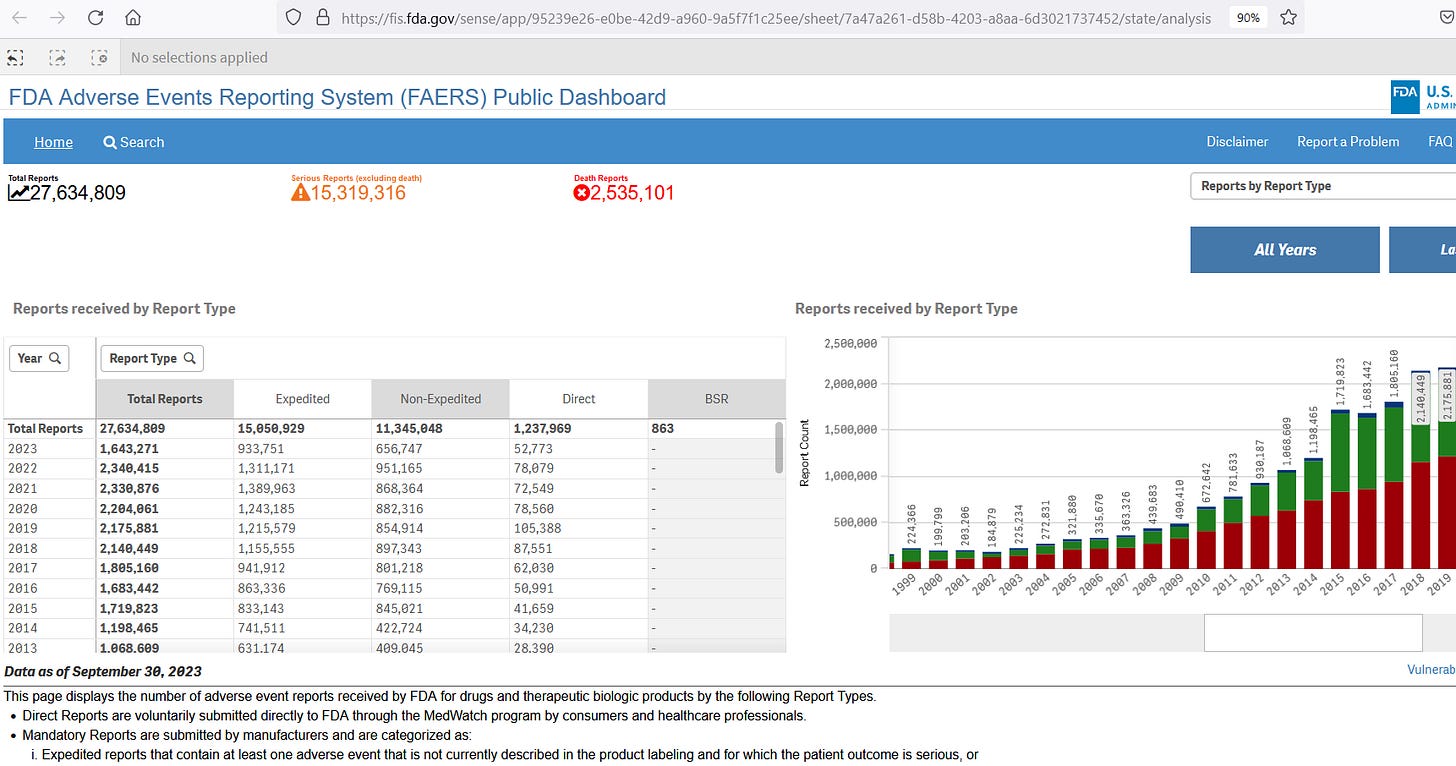Click the 90% zoom level indicator
This screenshot has height=766, width=1456.
pyautogui.click(x=1248, y=17)
